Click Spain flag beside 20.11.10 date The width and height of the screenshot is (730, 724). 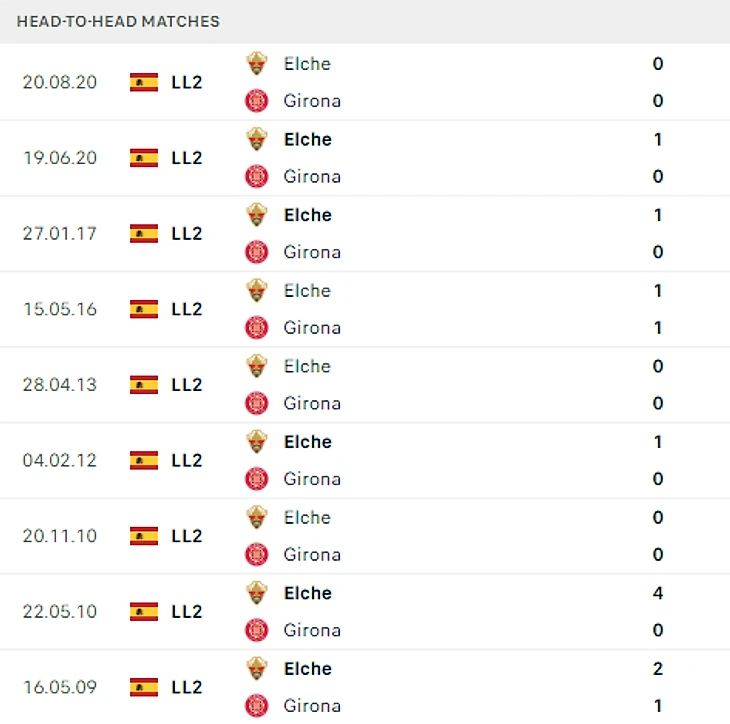click(144, 536)
